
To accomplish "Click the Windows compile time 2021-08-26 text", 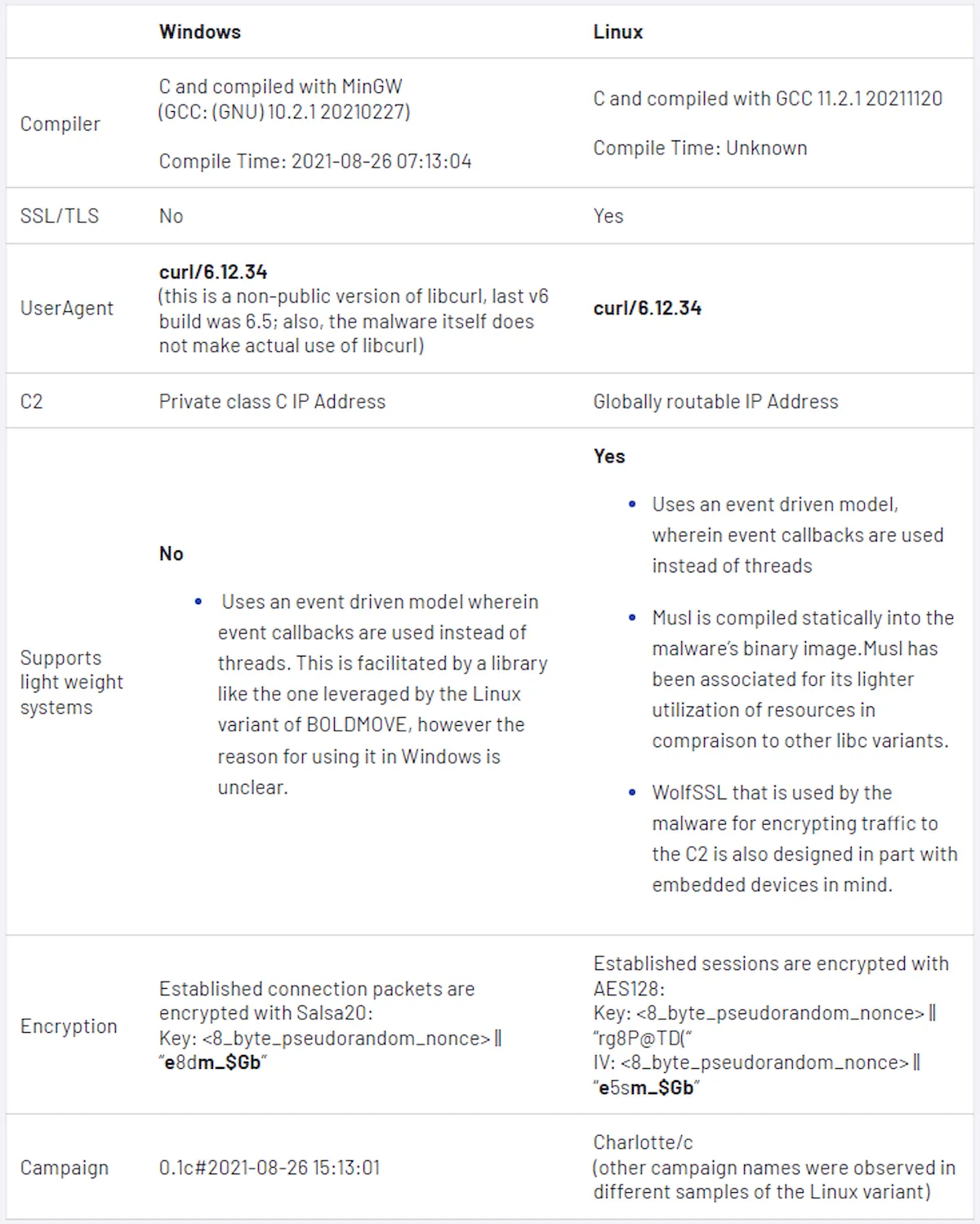I will [315, 161].
